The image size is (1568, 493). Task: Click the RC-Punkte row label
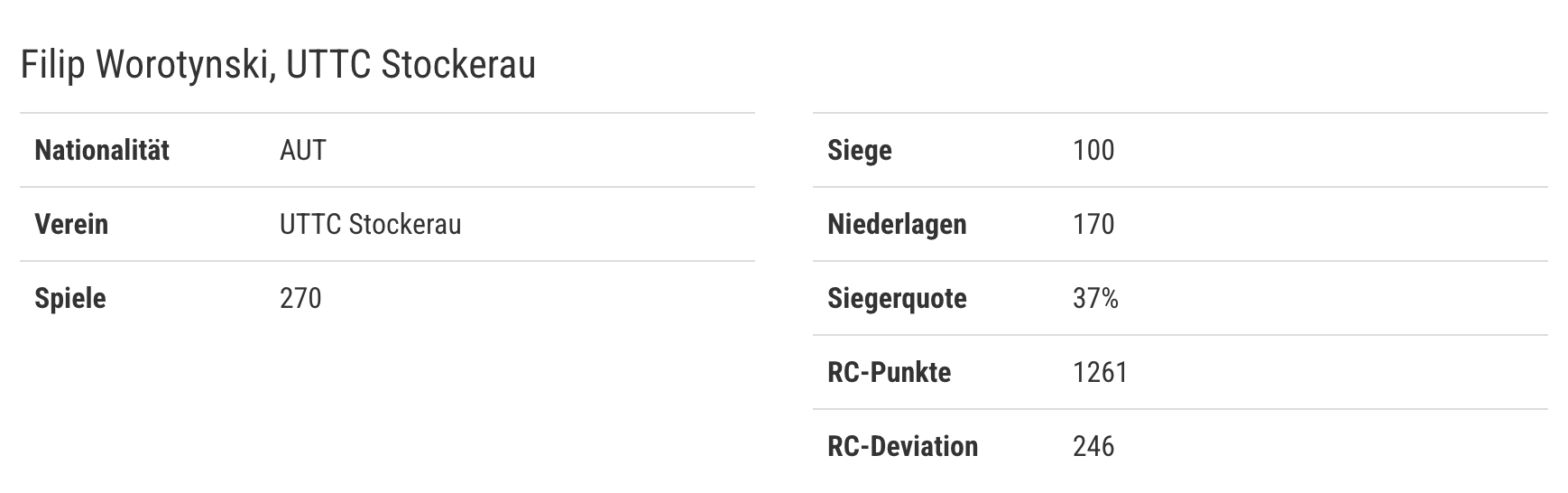[x=889, y=372]
